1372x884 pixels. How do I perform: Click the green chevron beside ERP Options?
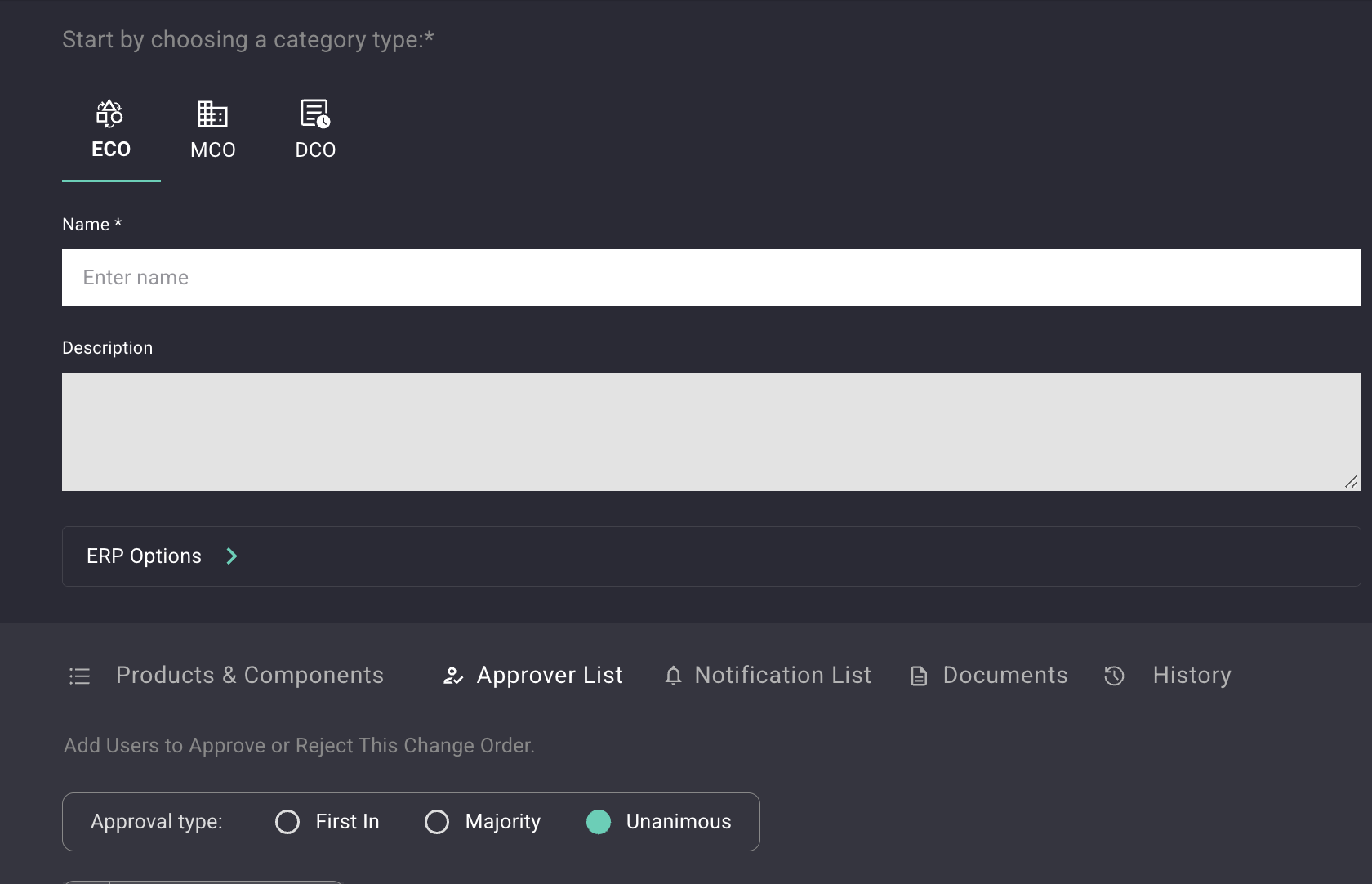232,556
